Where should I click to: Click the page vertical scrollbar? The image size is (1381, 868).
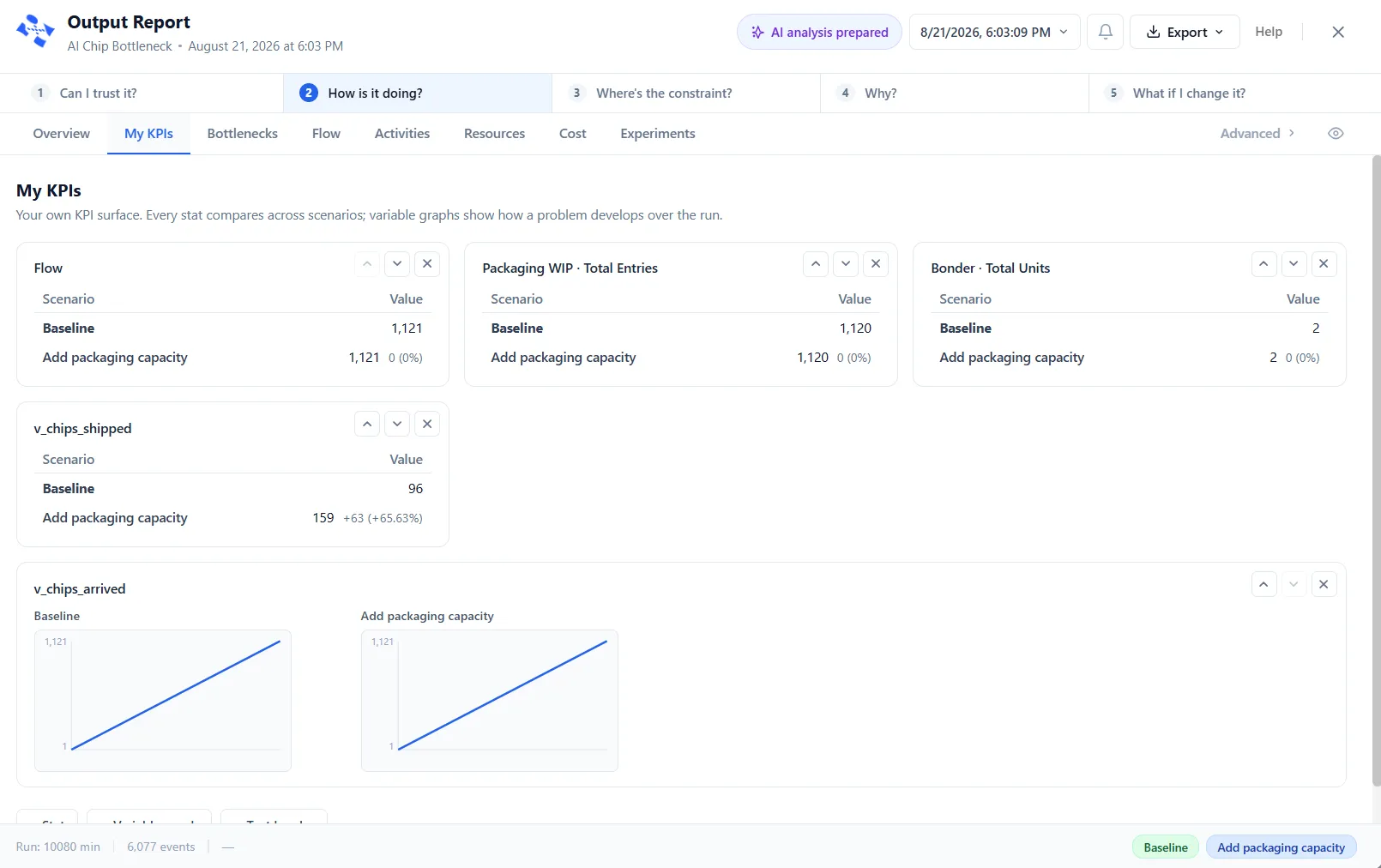click(x=1376, y=470)
